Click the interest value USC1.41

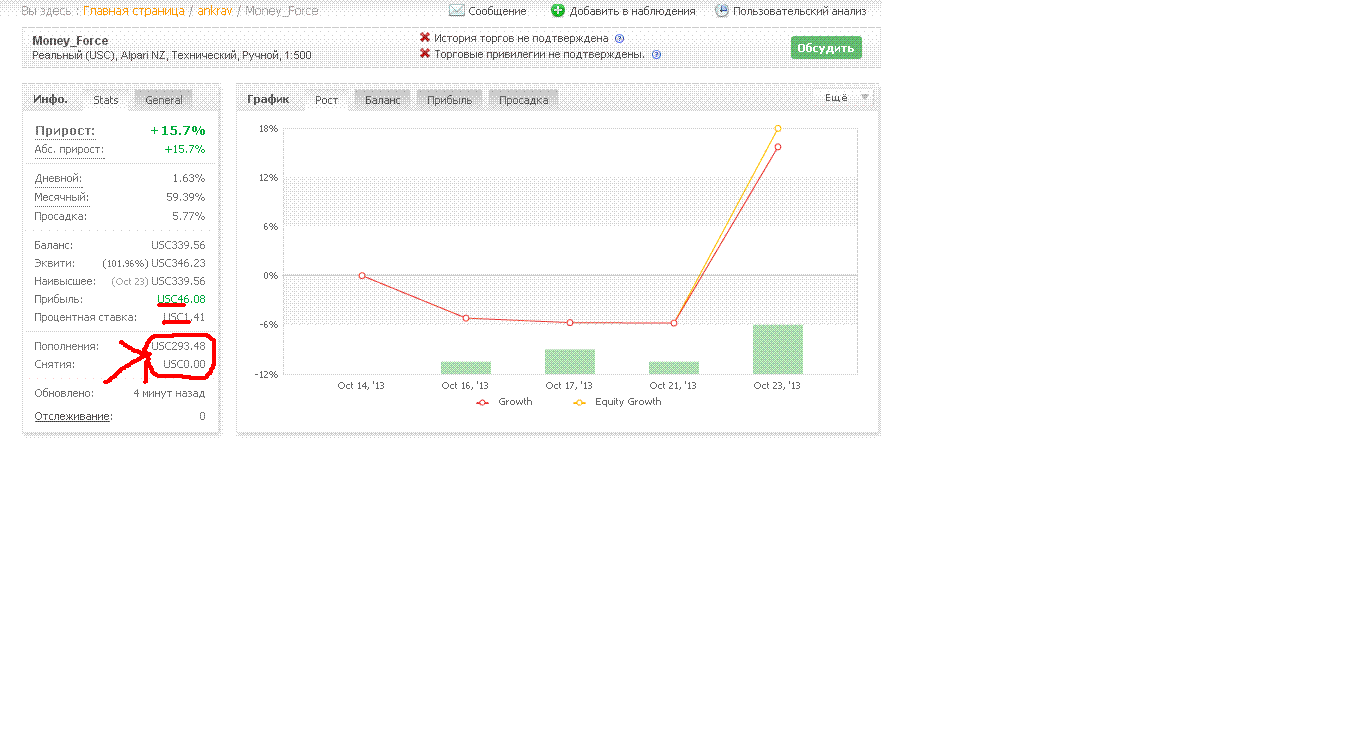point(184,317)
